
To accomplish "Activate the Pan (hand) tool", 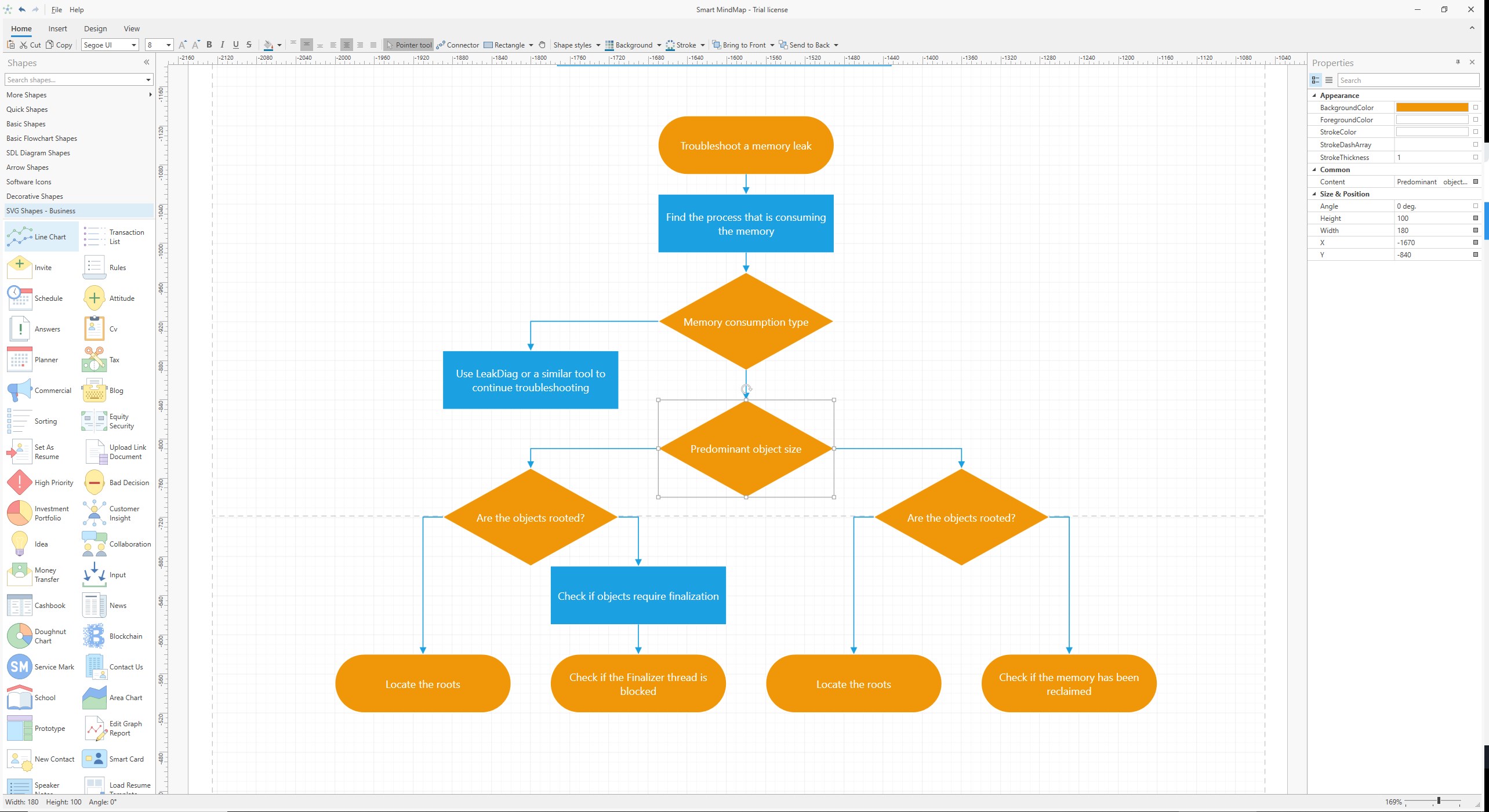I will [x=542, y=45].
